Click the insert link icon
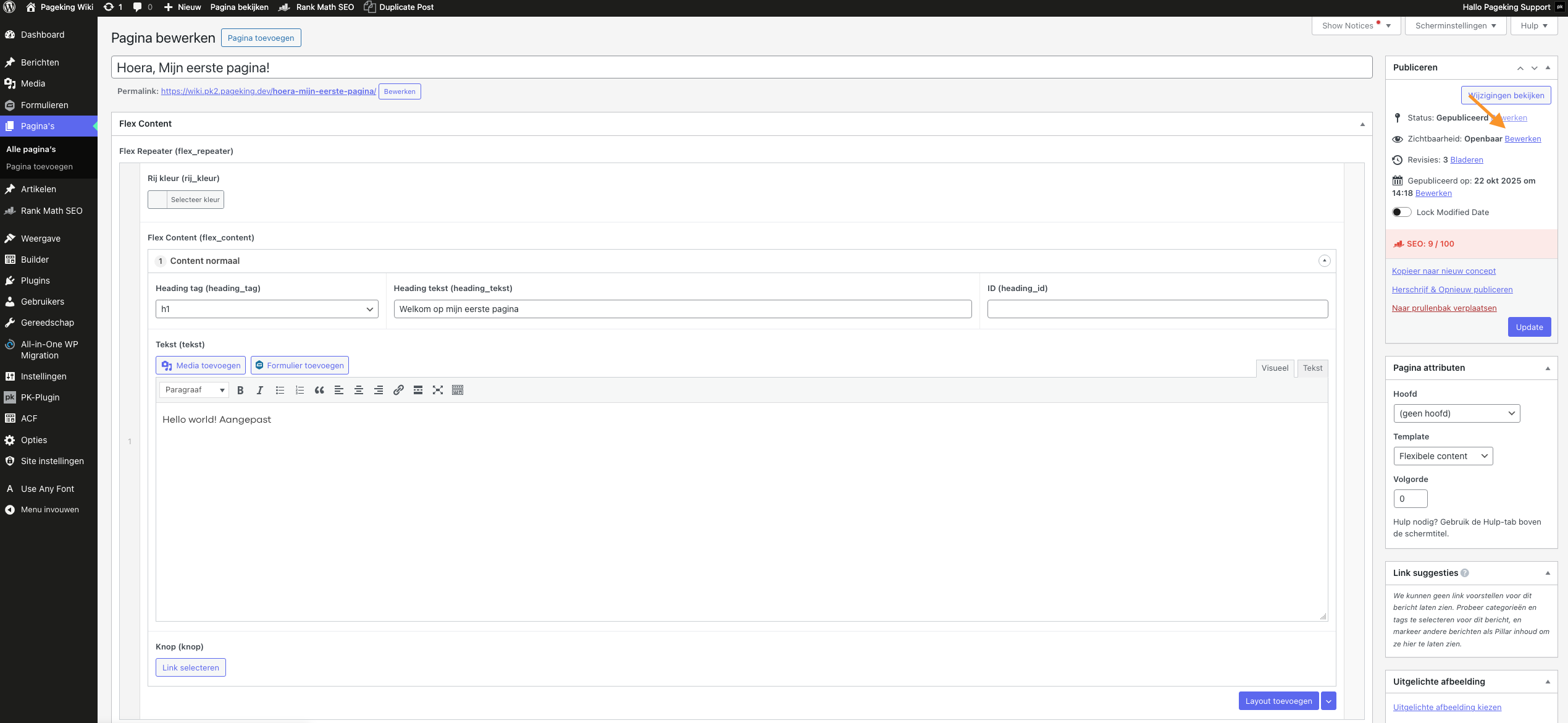1568x723 pixels. click(398, 390)
